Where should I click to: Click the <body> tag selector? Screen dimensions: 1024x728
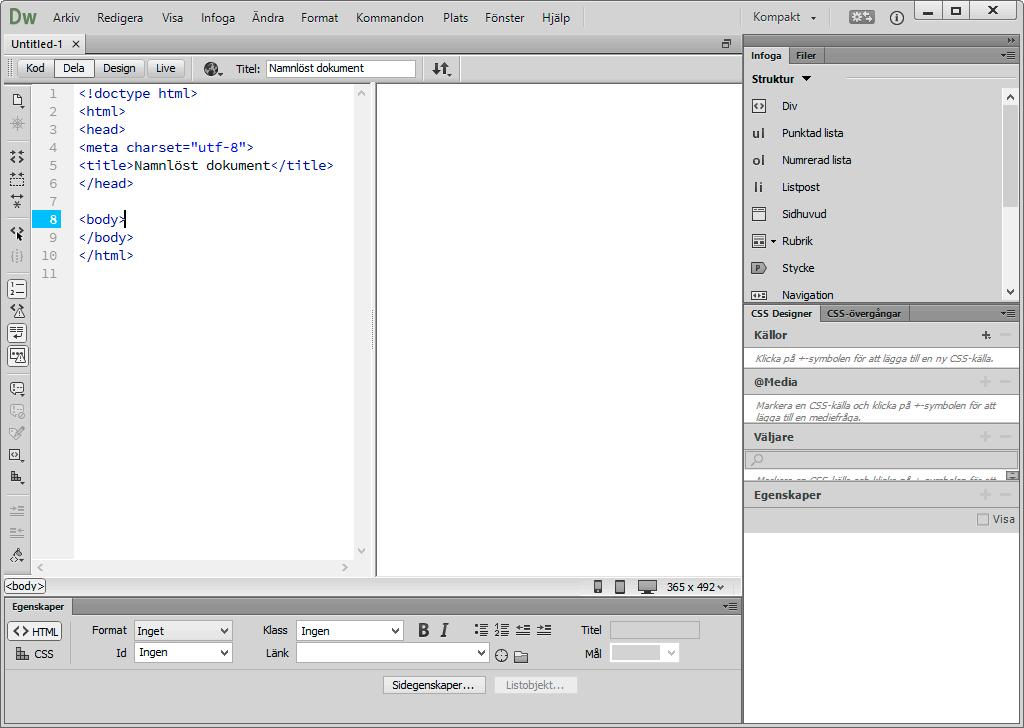[25, 586]
